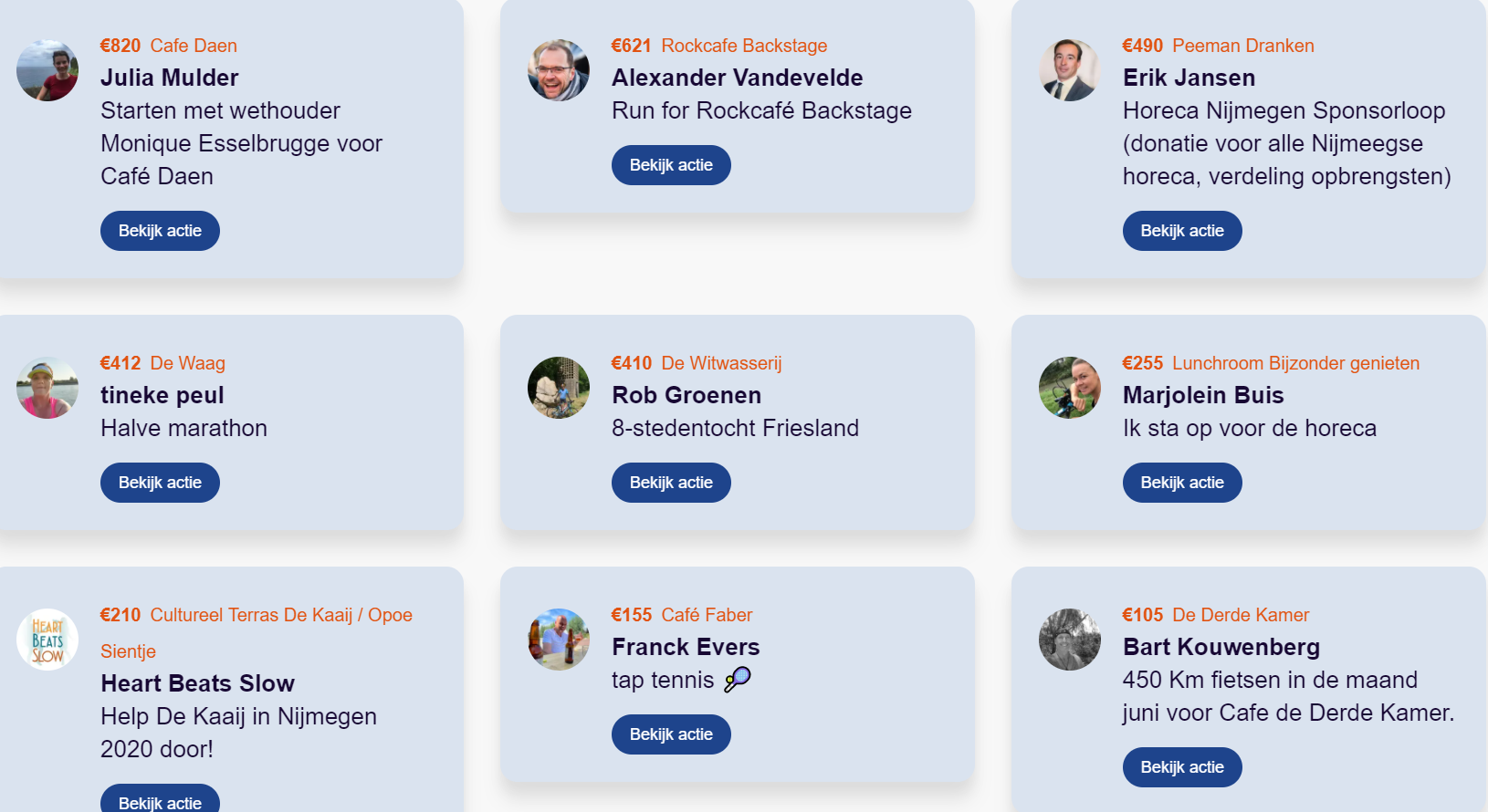Select Rob Groenen's profile photo
Screen dimensions: 1488x812
pyautogui.click(x=559, y=388)
